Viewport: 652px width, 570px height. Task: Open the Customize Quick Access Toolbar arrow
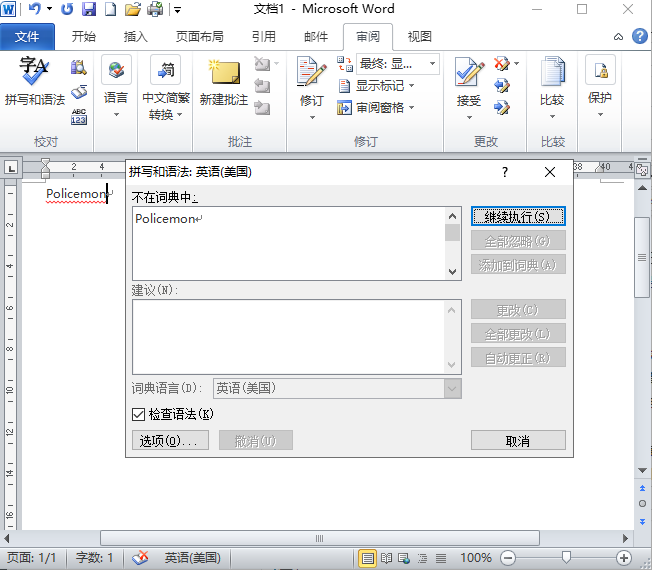coord(178,10)
